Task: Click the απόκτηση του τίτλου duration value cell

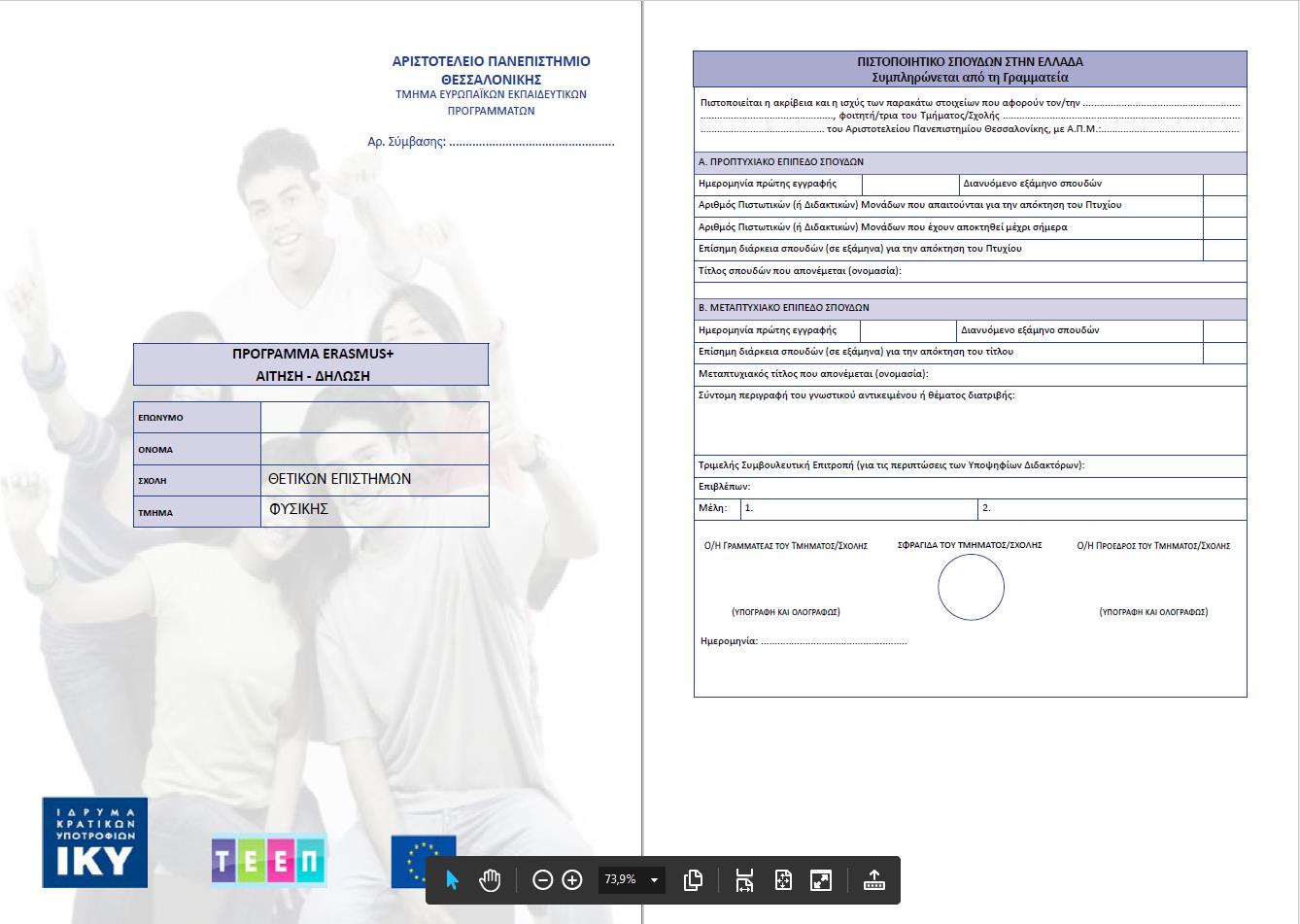Action: coord(1224,352)
